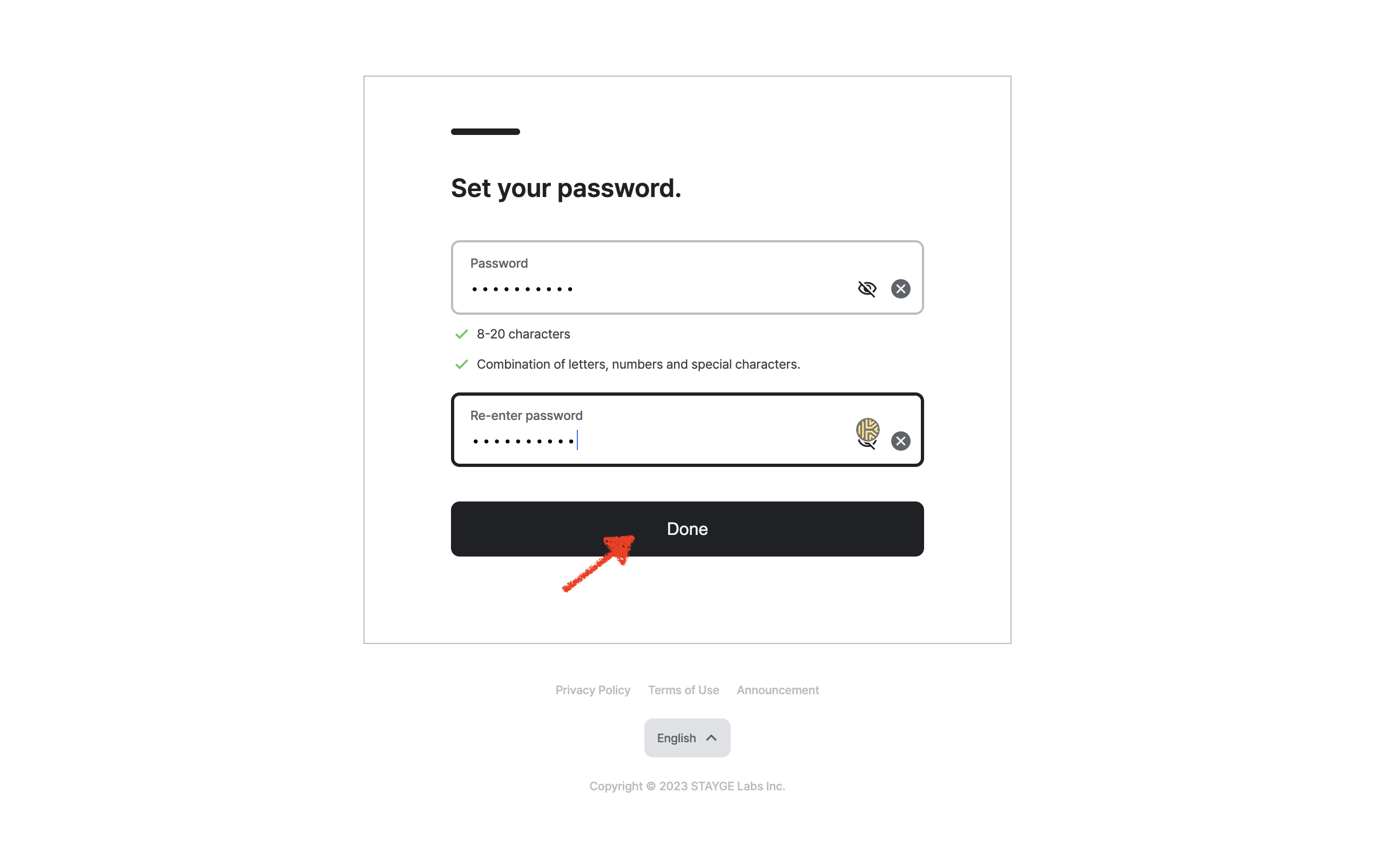Clear the Re-enter password field
Image resolution: width=1374 pixels, height=868 pixels.
(900, 441)
